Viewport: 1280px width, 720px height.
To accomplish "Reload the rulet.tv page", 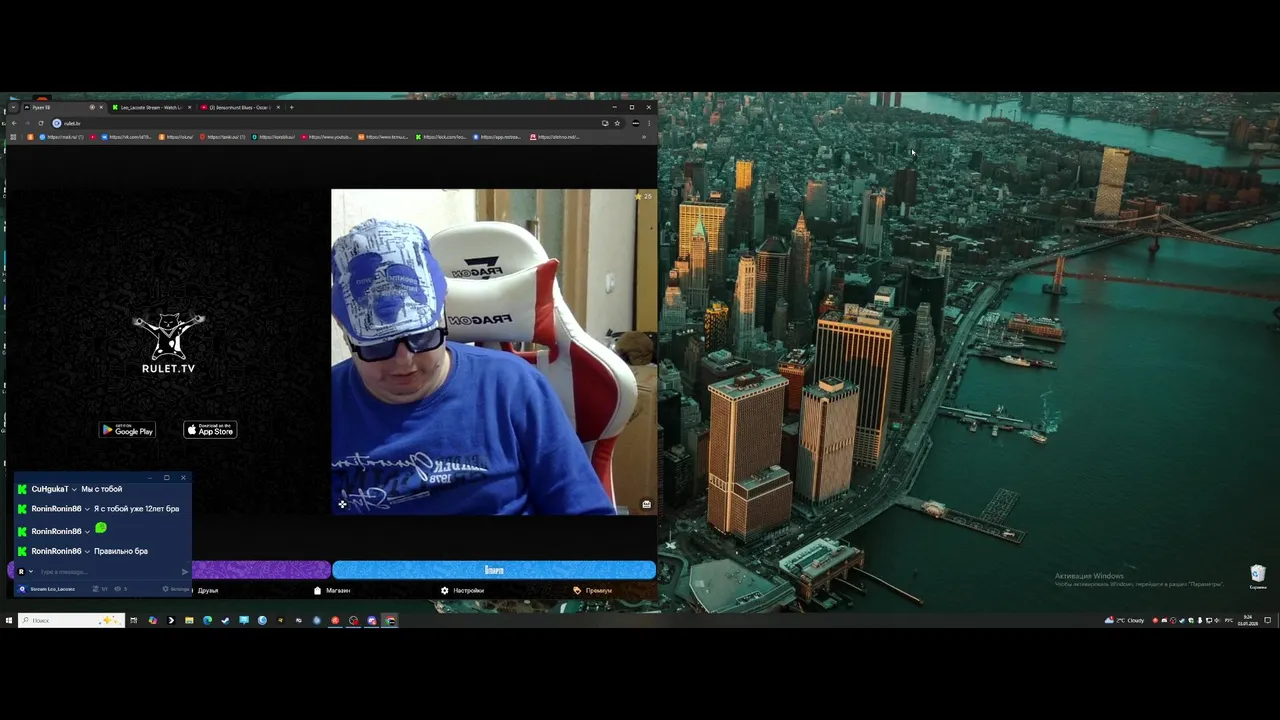I will (41, 123).
